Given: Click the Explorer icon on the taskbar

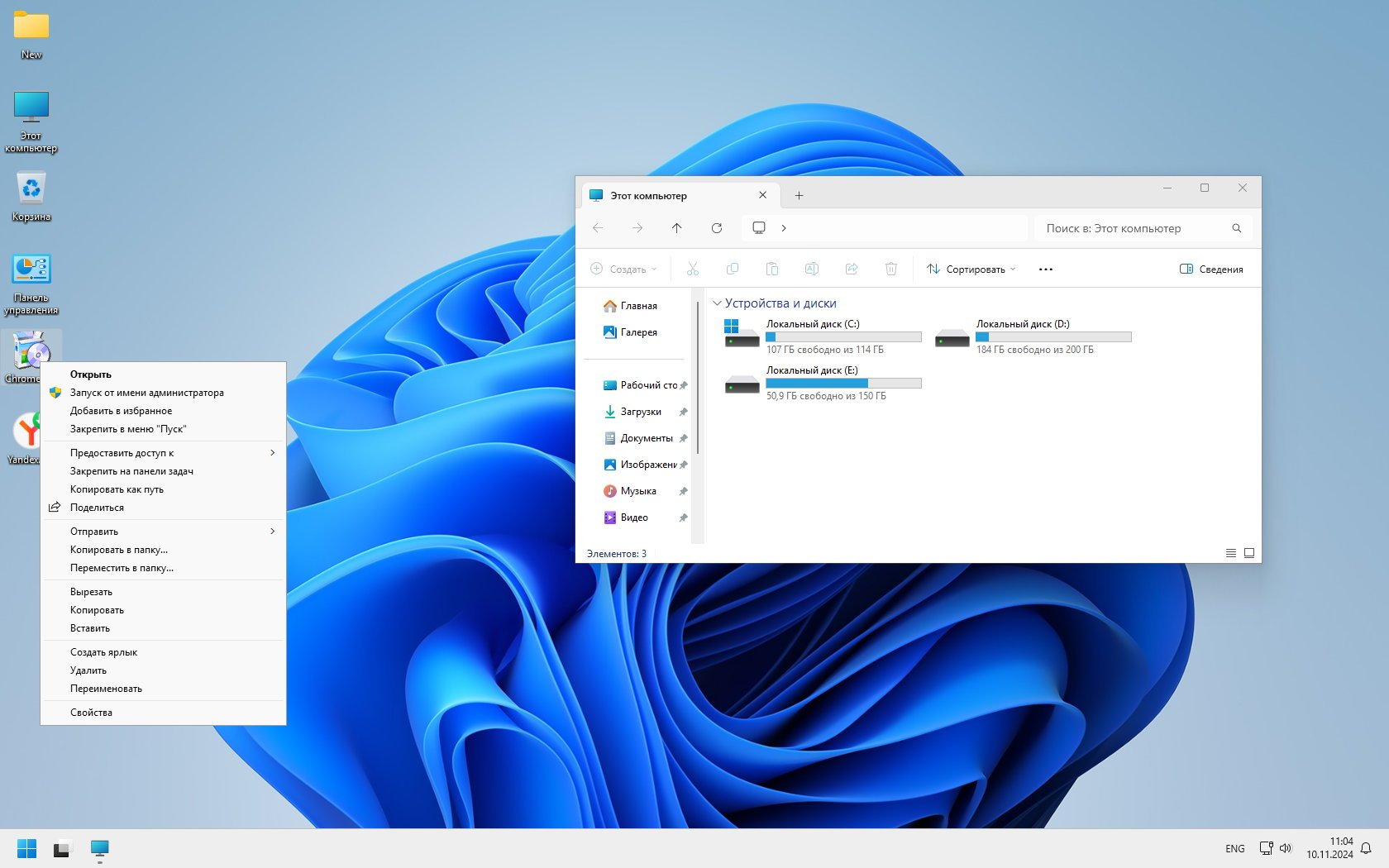Looking at the screenshot, I should 99,848.
